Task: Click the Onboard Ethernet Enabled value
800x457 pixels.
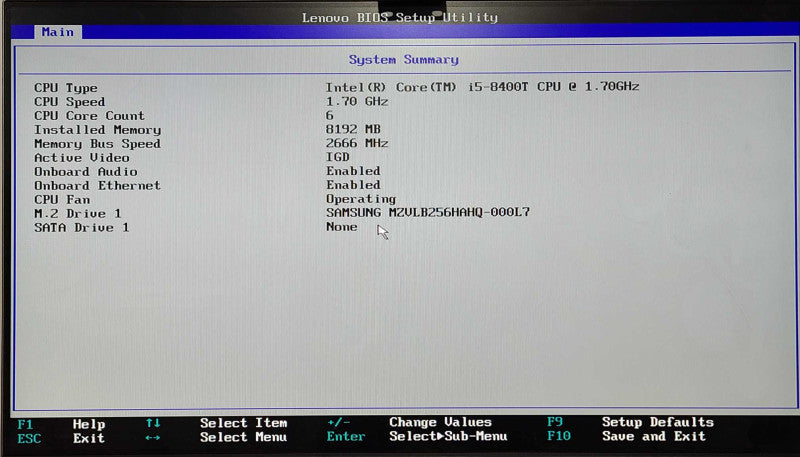Action: (x=353, y=185)
